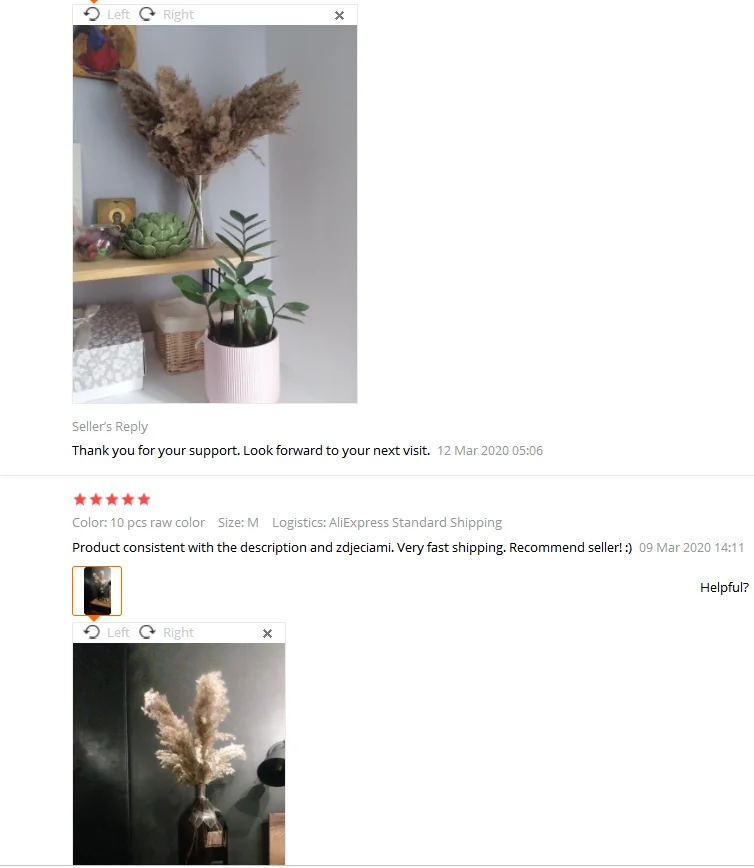Close the expanded dark vase photo
This screenshot has width=754, height=868.
pos(267,633)
